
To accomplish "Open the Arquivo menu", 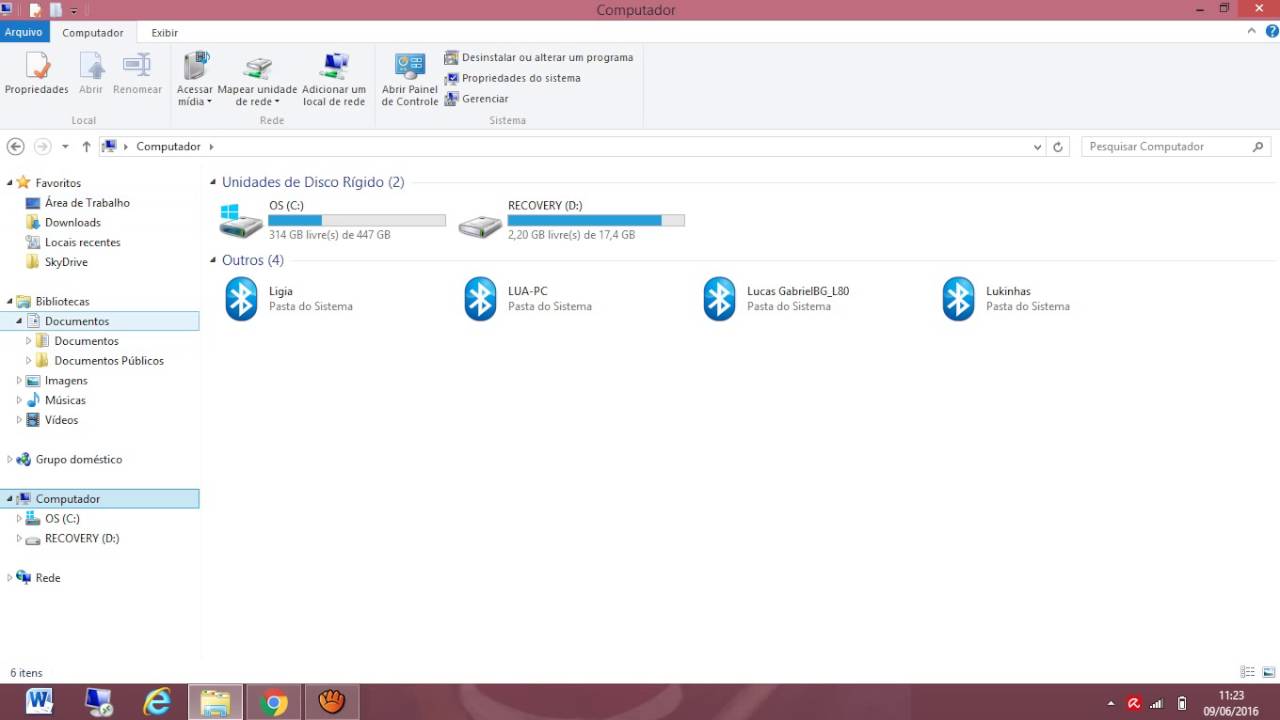I will click(x=24, y=32).
